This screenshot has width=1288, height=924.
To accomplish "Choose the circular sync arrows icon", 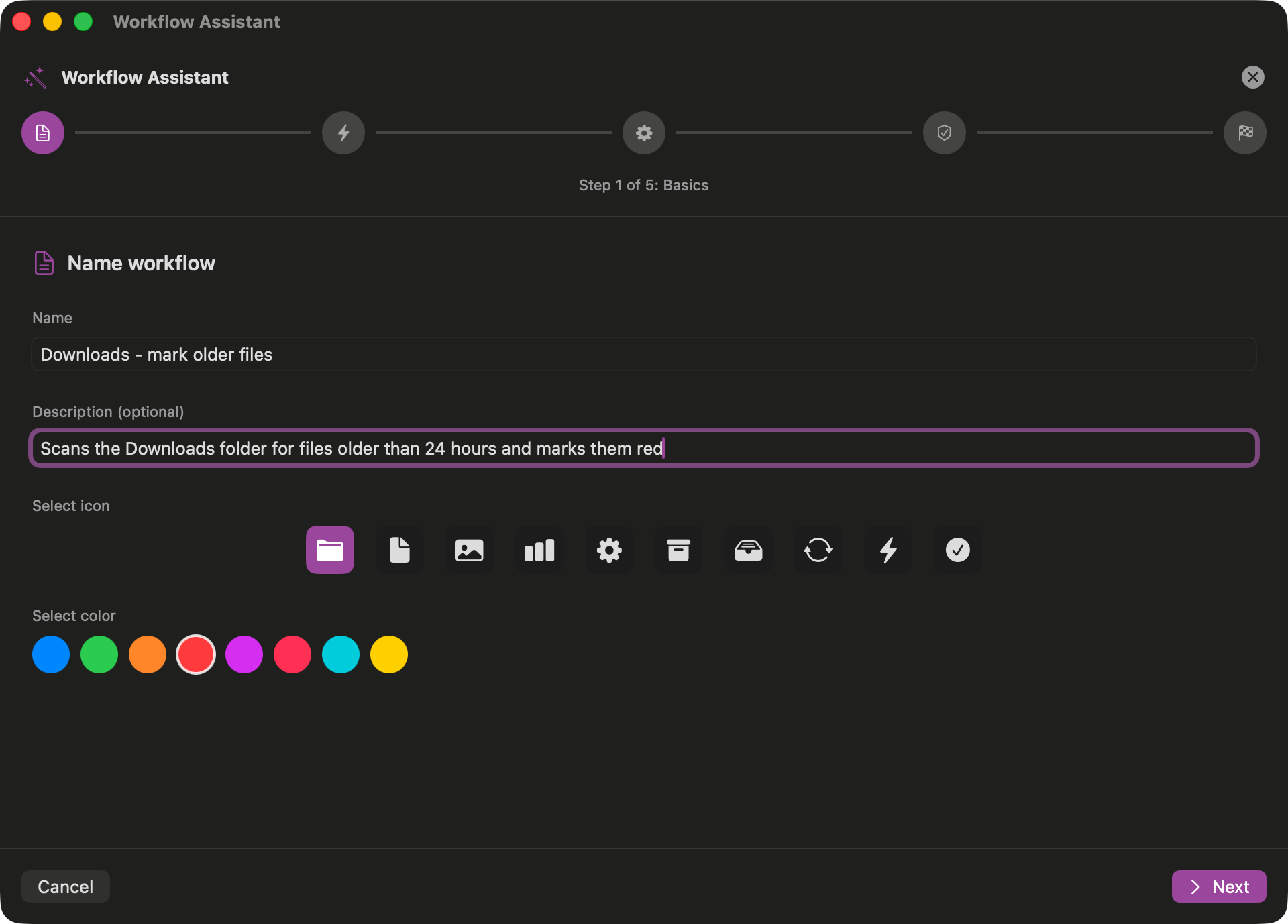I will [x=818, y=550].
